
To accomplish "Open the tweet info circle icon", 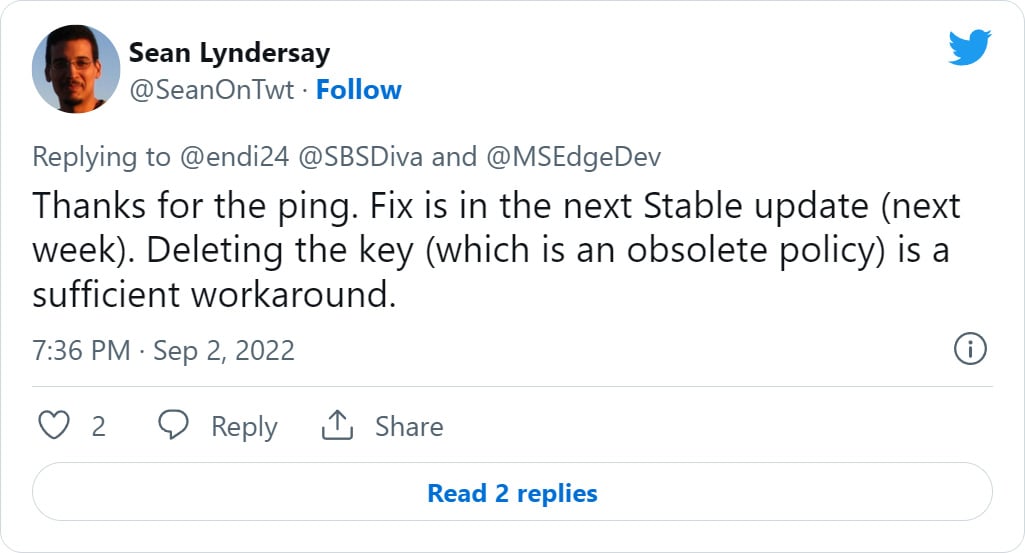I will 970,348.
